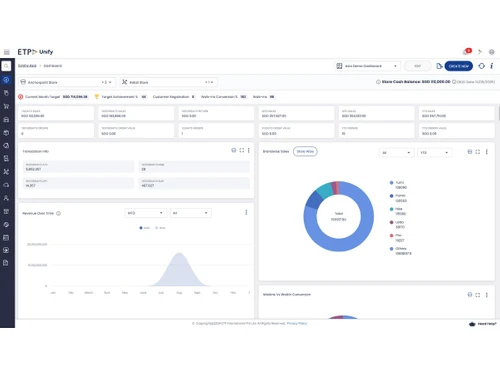Toggle the dark blue series in revenue legend
500x375 pixels.
coord(144,228)
